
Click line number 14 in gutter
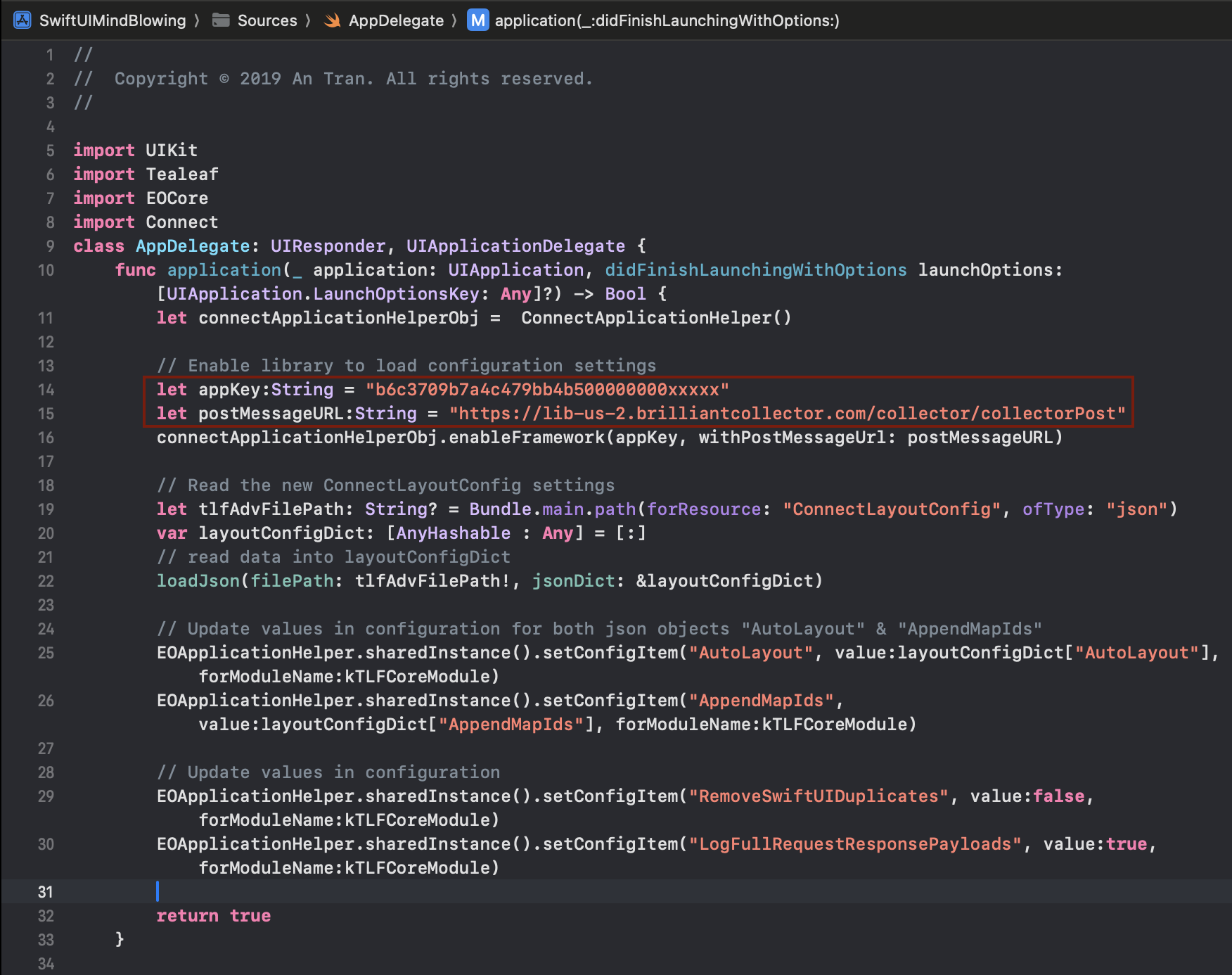[x=46, y=390]
